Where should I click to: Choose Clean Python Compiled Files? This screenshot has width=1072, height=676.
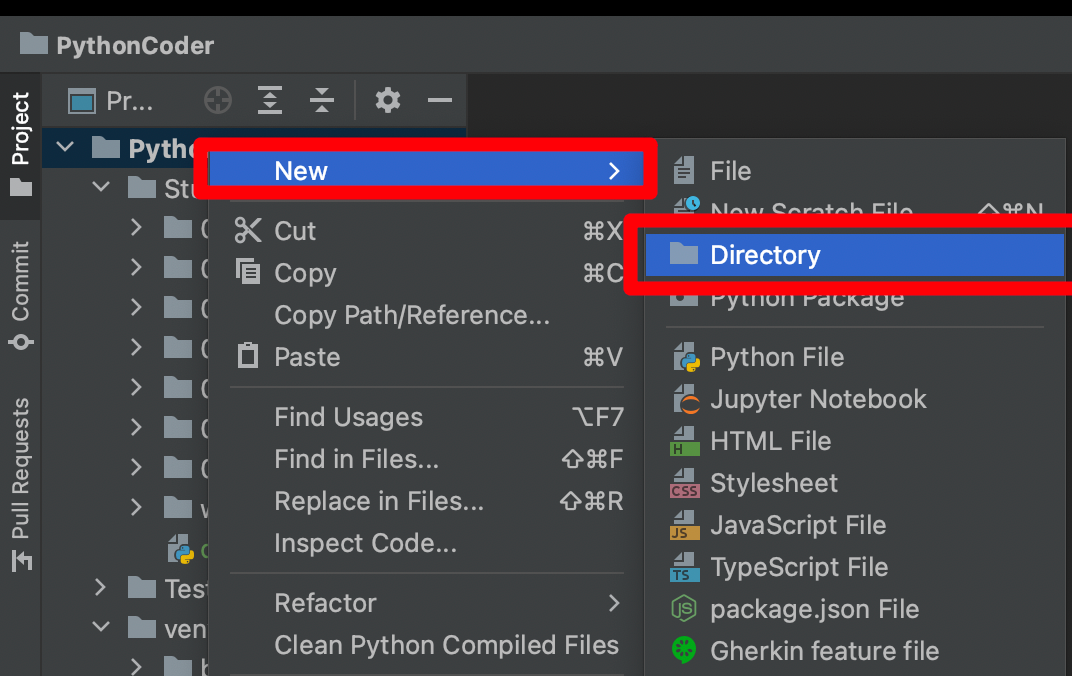tap(426, 645)
